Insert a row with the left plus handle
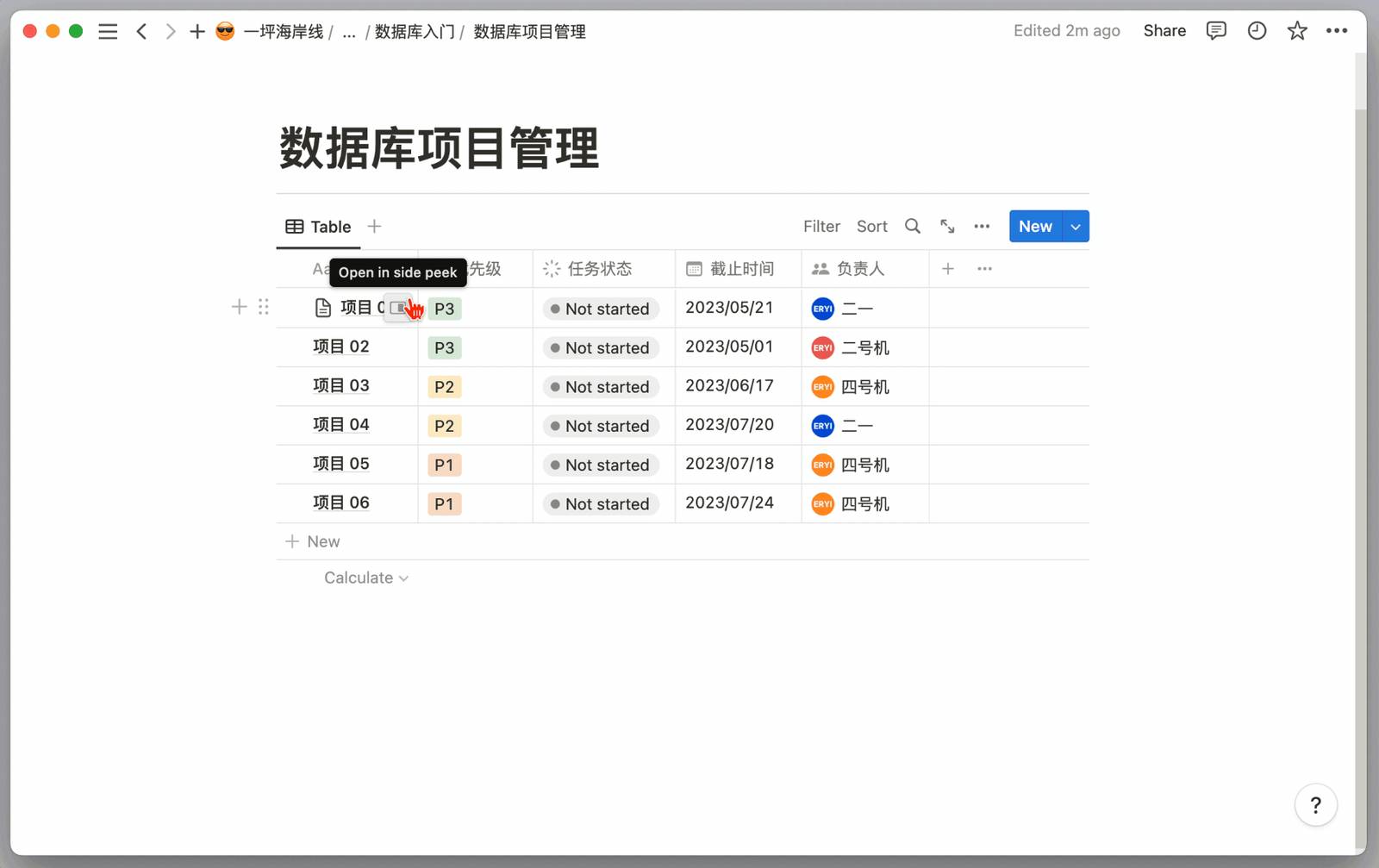This screenshot has width=1379, height=868. 240,307
